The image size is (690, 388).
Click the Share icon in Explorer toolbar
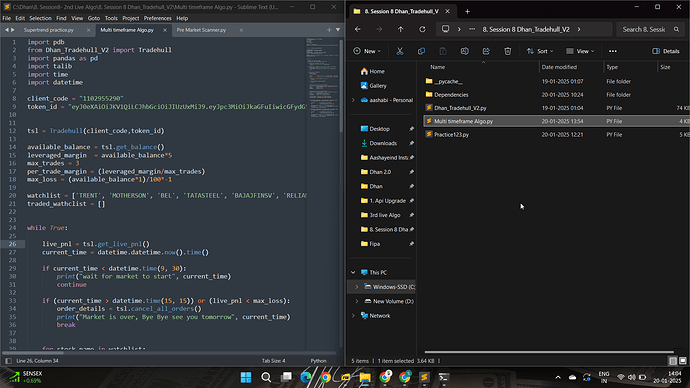tap(486, 51)
